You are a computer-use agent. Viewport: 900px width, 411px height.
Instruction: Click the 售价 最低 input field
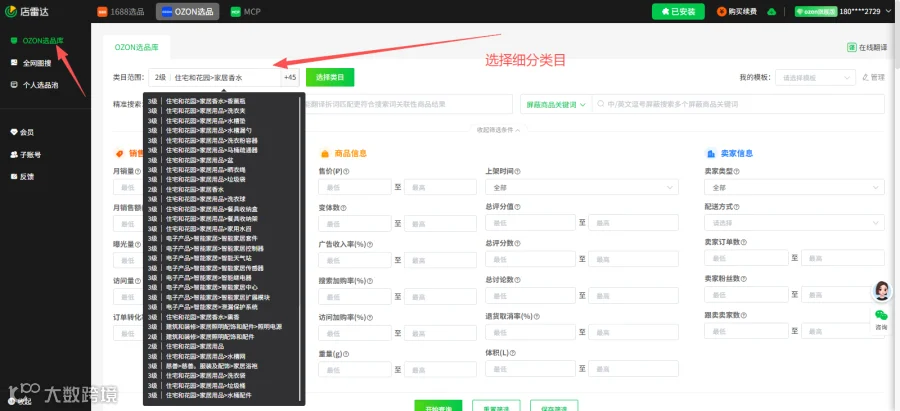click(x=355, y=187)
